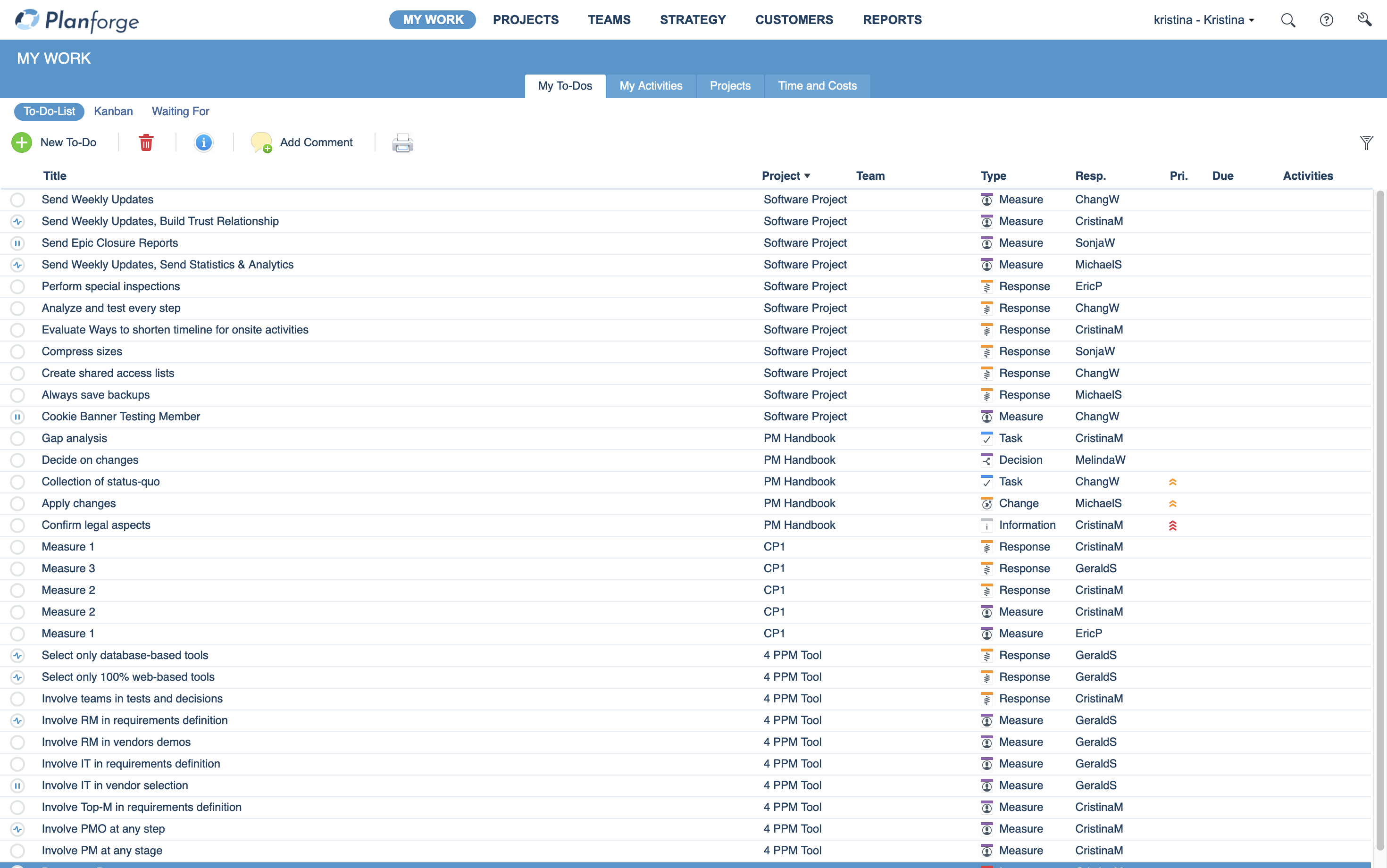Check the status circle for Gap analysis

tap(18, 439)
